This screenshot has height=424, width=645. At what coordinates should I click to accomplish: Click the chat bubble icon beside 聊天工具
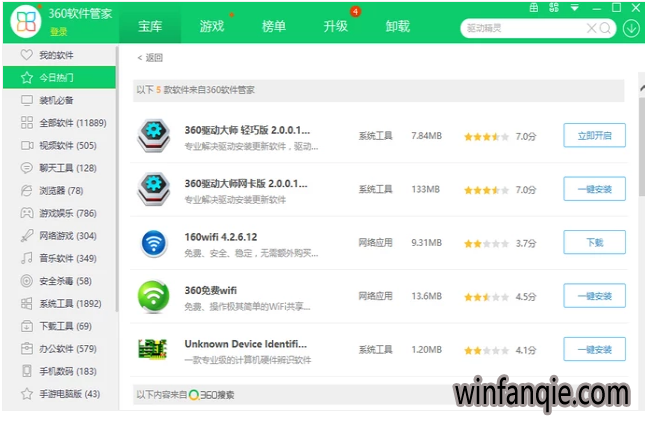[x=27, y=168]
